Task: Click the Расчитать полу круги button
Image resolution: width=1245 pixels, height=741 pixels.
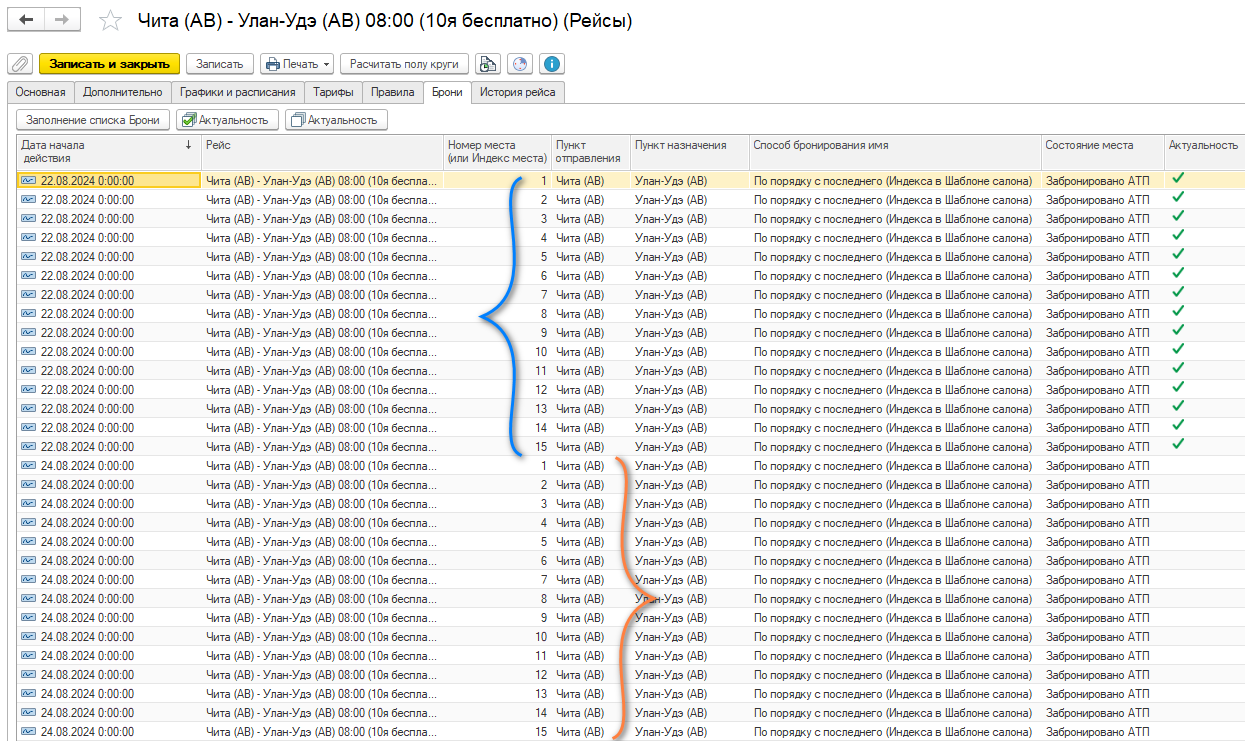Action: (404, 64)
